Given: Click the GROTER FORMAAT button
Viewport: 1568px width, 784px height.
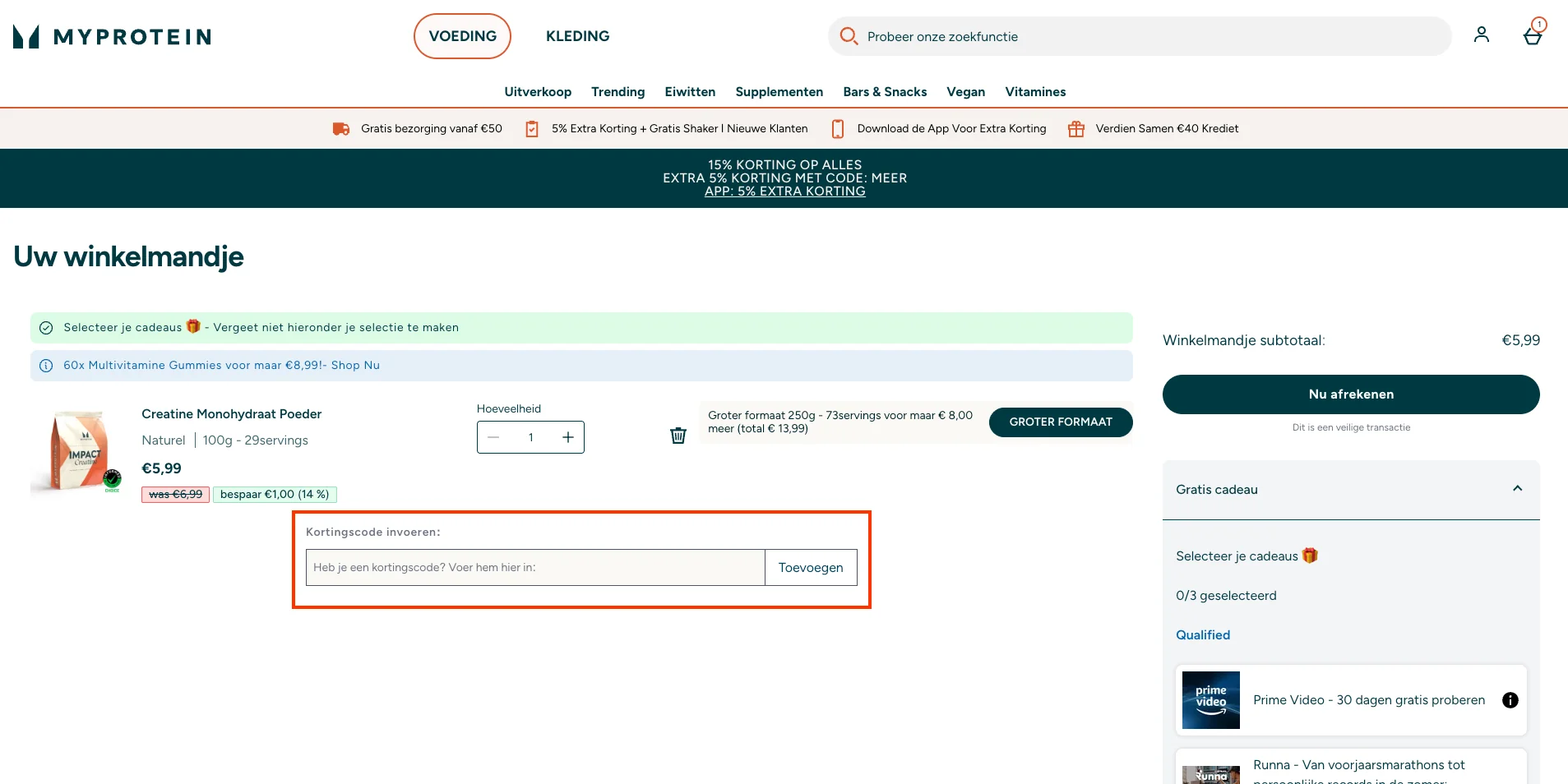Looking at the screenshot, I should coord(1061,422).
